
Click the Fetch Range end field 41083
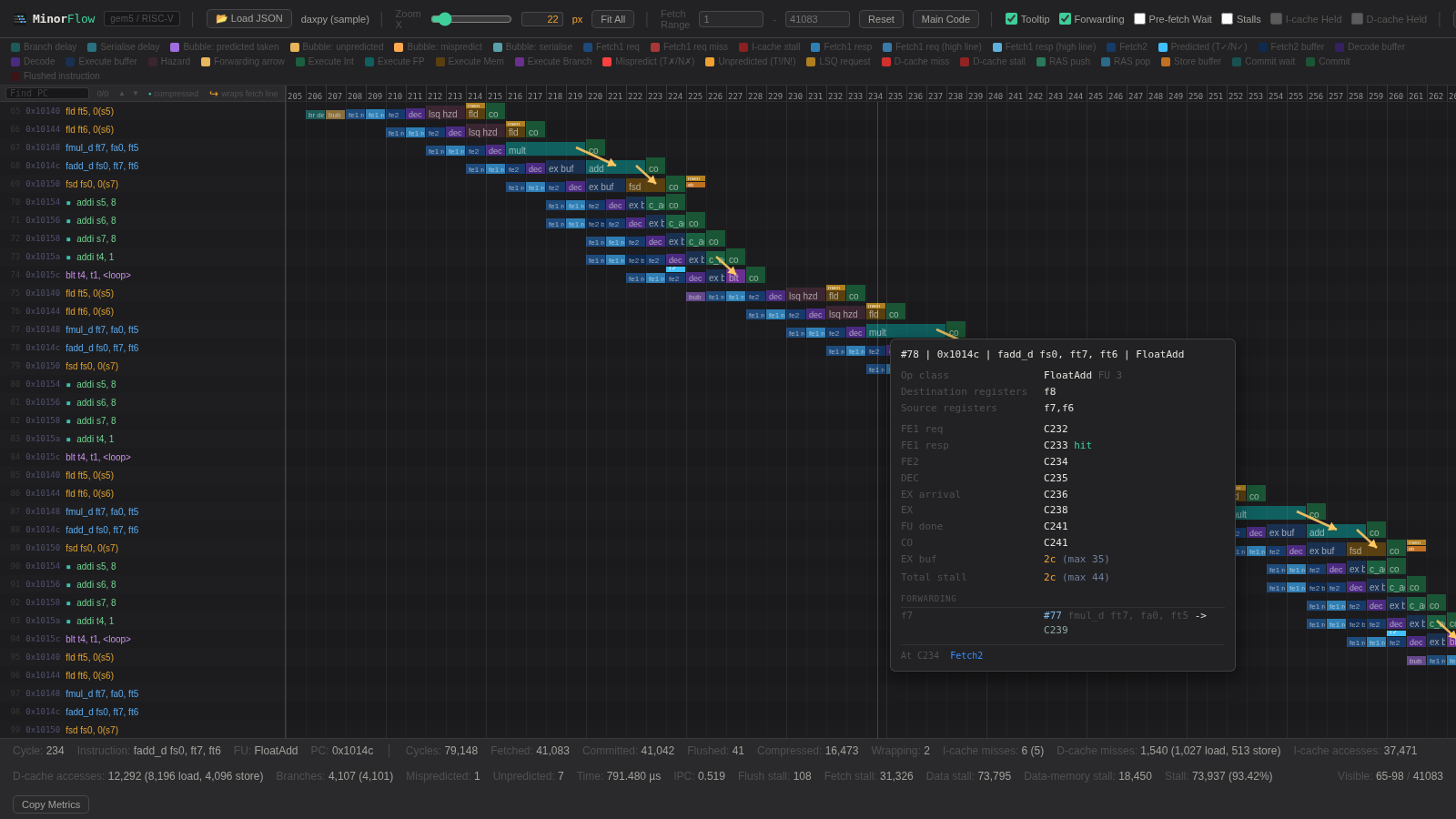[817, 19]
